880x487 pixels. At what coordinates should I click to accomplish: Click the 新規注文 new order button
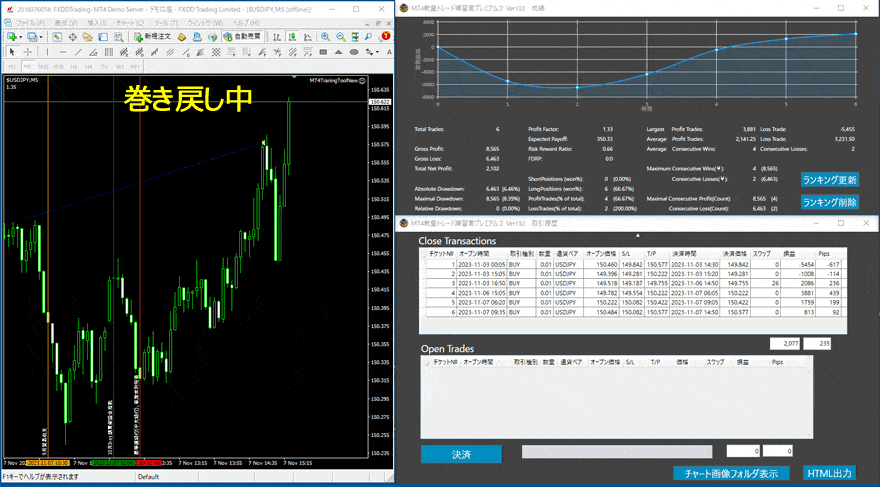click(157, 36)
